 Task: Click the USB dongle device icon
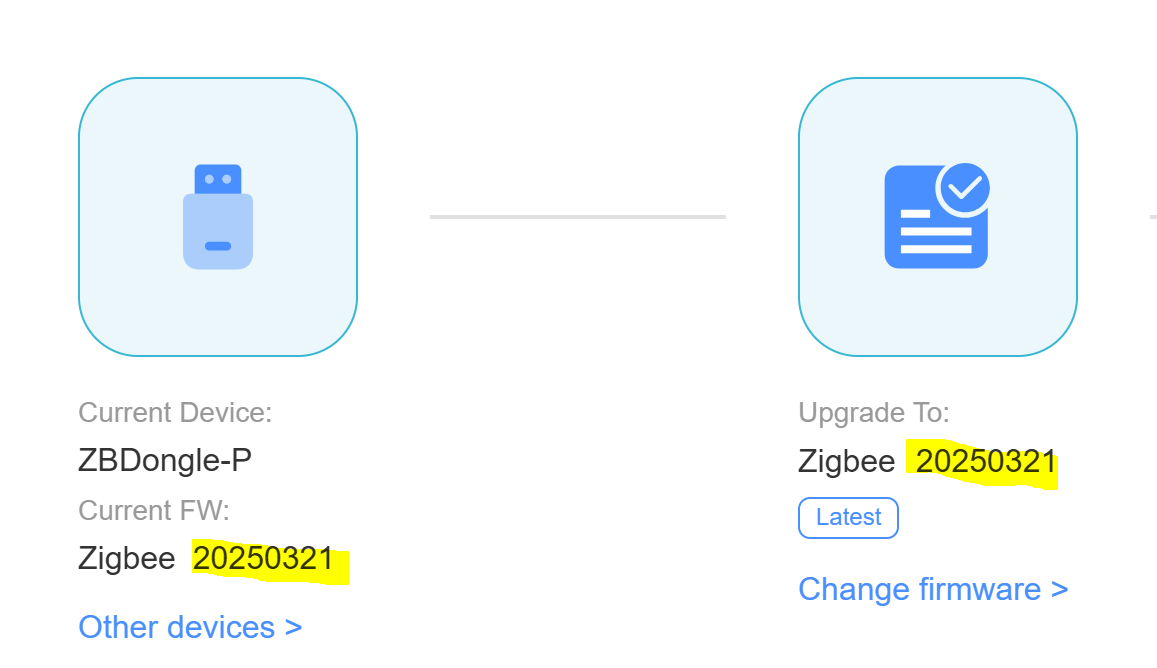tap(218, 217)
